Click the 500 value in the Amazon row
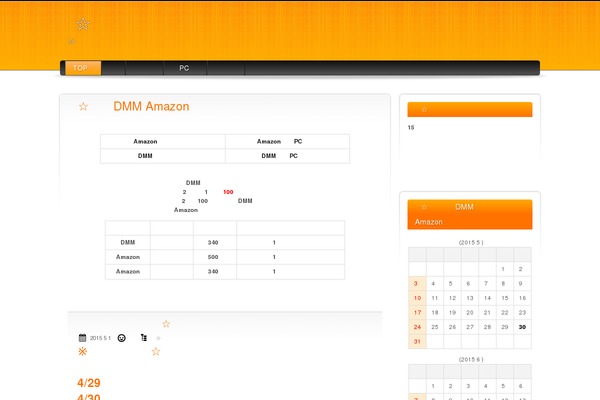Viewport: 600px width, 400px height. click(213, 257)
